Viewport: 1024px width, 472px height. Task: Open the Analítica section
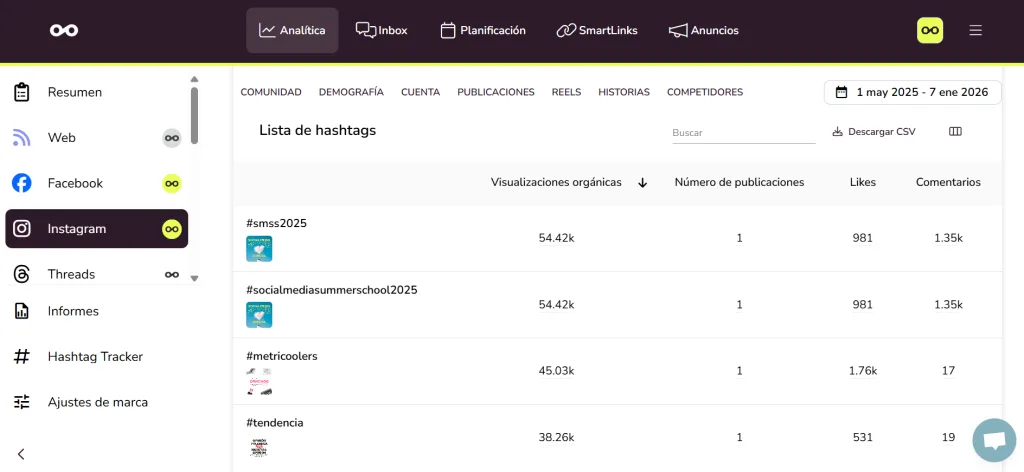pos(292,30)
